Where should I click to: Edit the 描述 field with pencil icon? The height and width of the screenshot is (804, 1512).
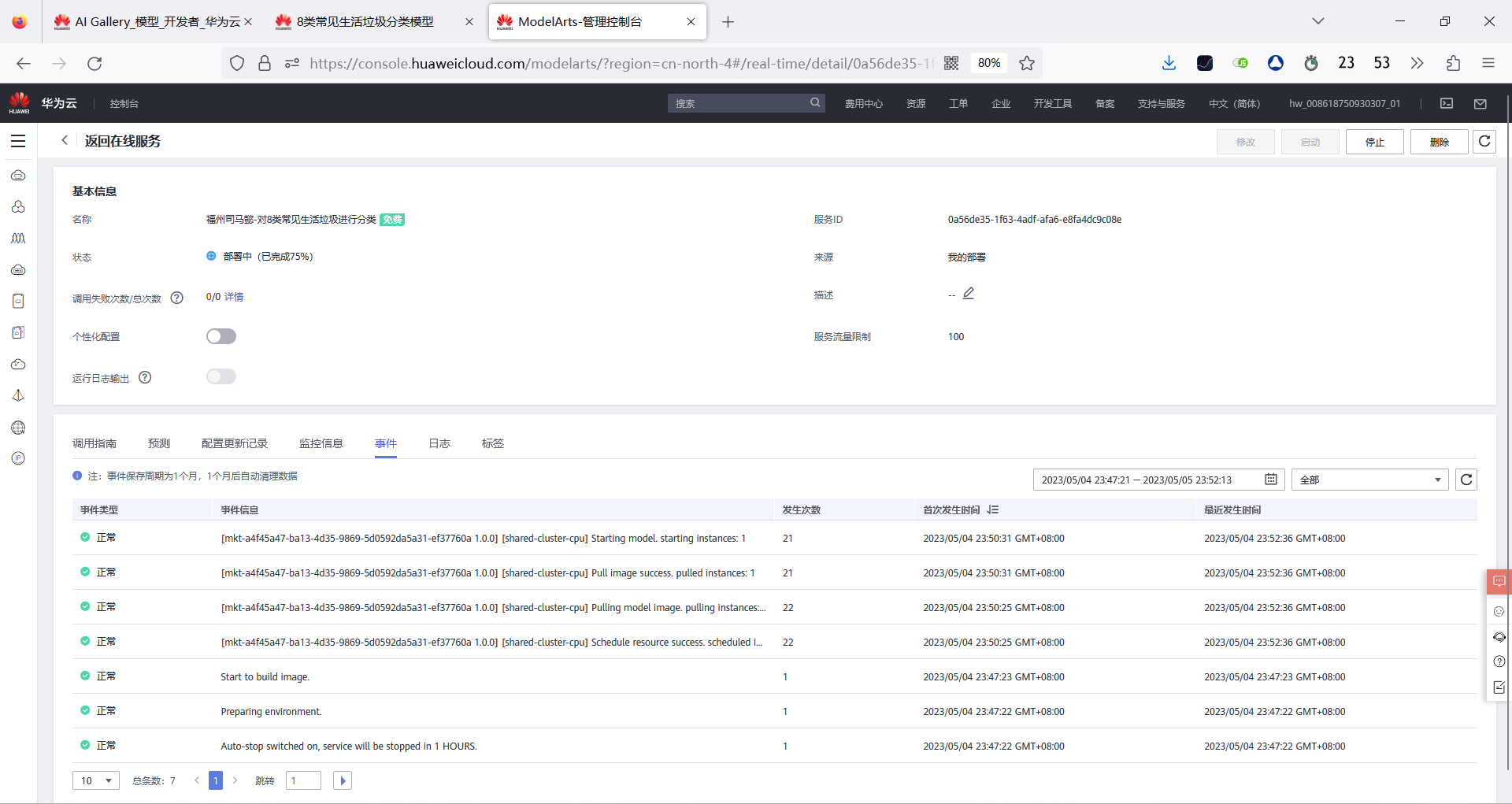click(969, 294)
